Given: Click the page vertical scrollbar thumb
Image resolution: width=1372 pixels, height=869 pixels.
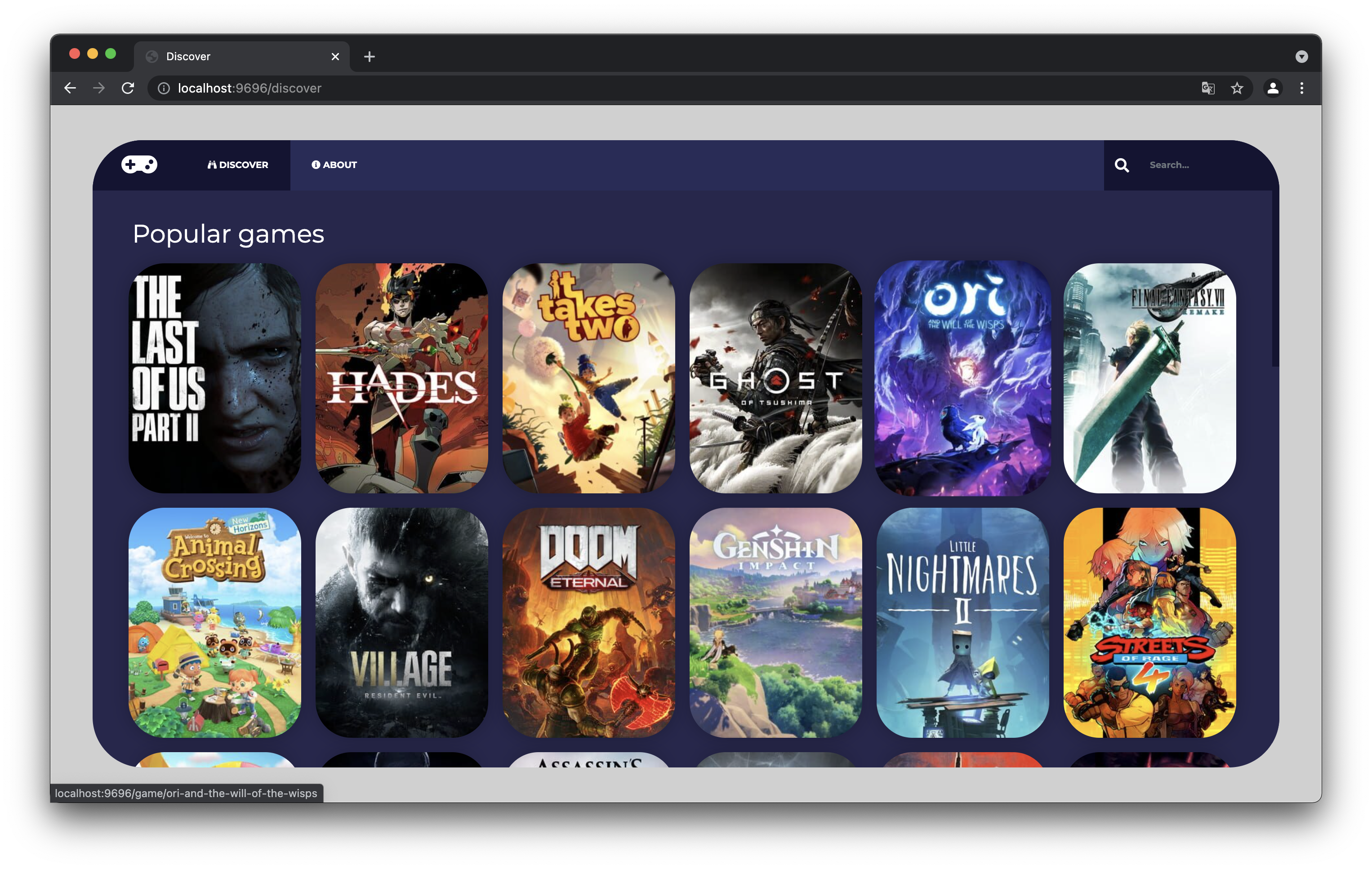Looking at the screenshot, I should click(1275, 279).
